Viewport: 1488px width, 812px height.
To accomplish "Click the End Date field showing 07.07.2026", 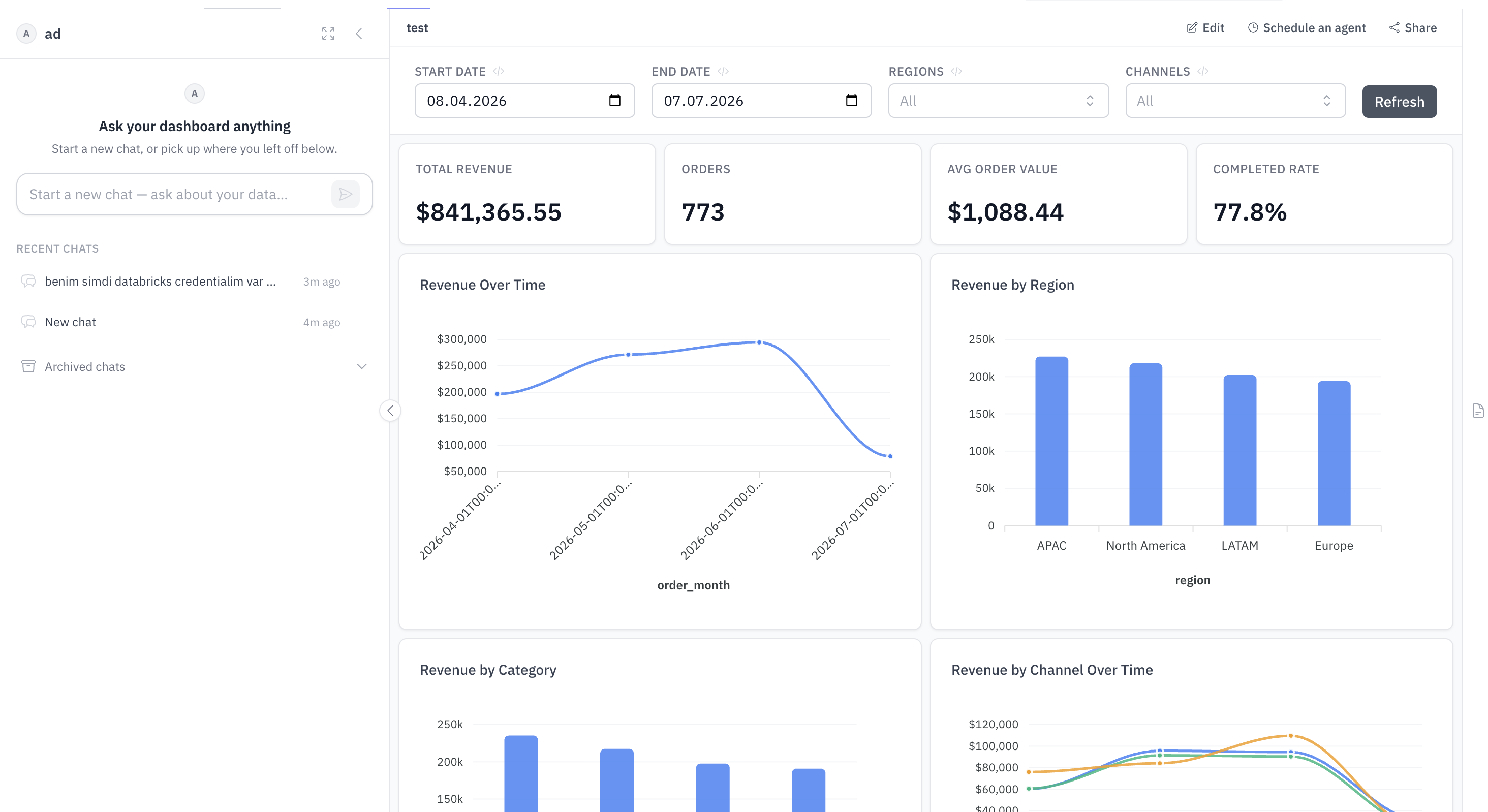I will click(761, 101).
